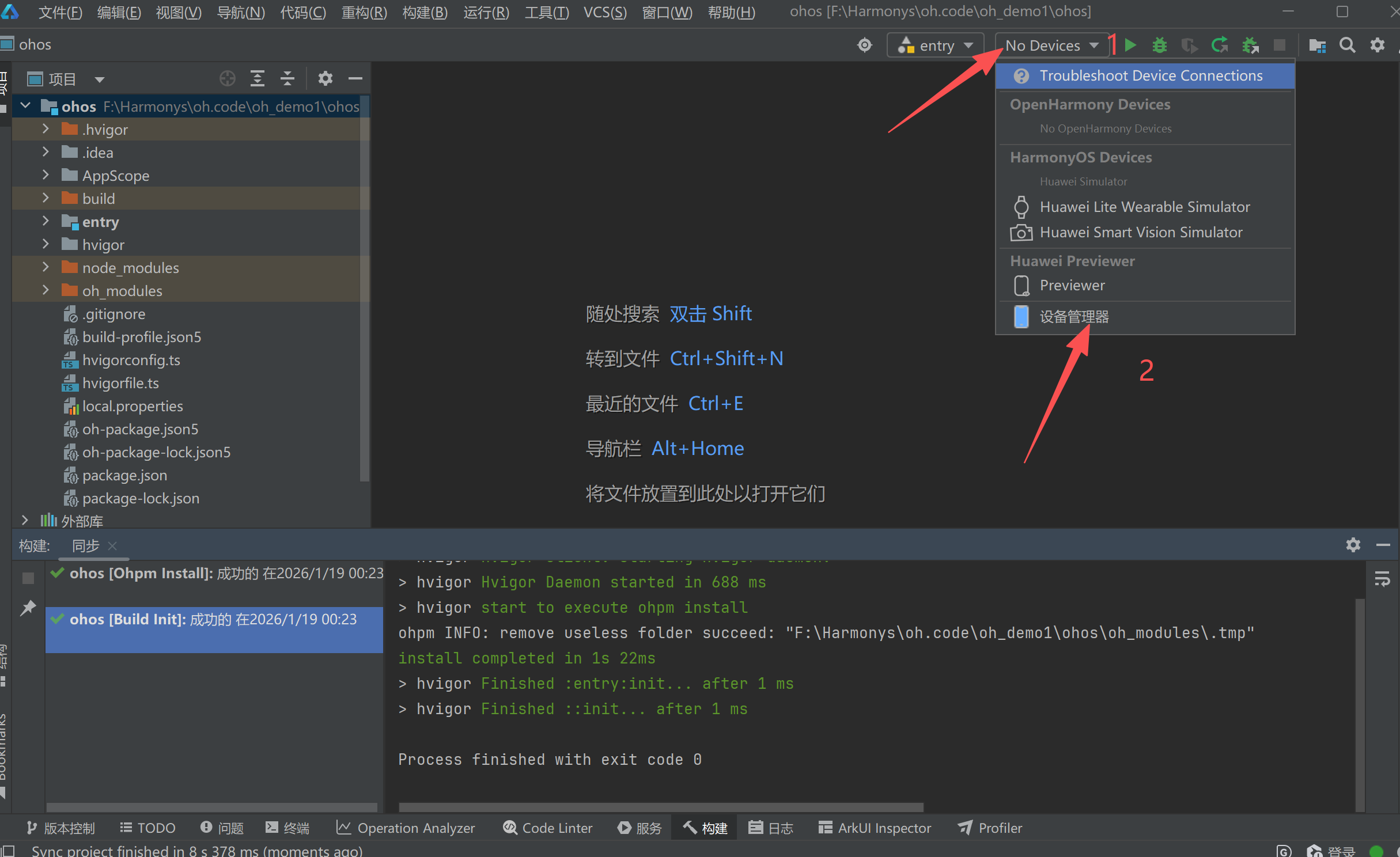
Task: Open build panel settings gear
Action: (1353, 545)
